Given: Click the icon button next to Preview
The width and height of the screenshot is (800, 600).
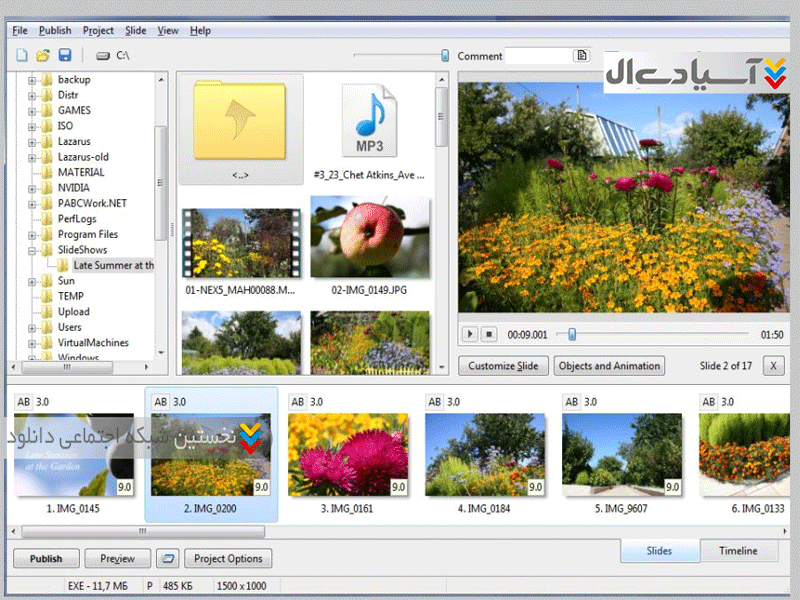Looking at the screenshot, I should [169, 559].
